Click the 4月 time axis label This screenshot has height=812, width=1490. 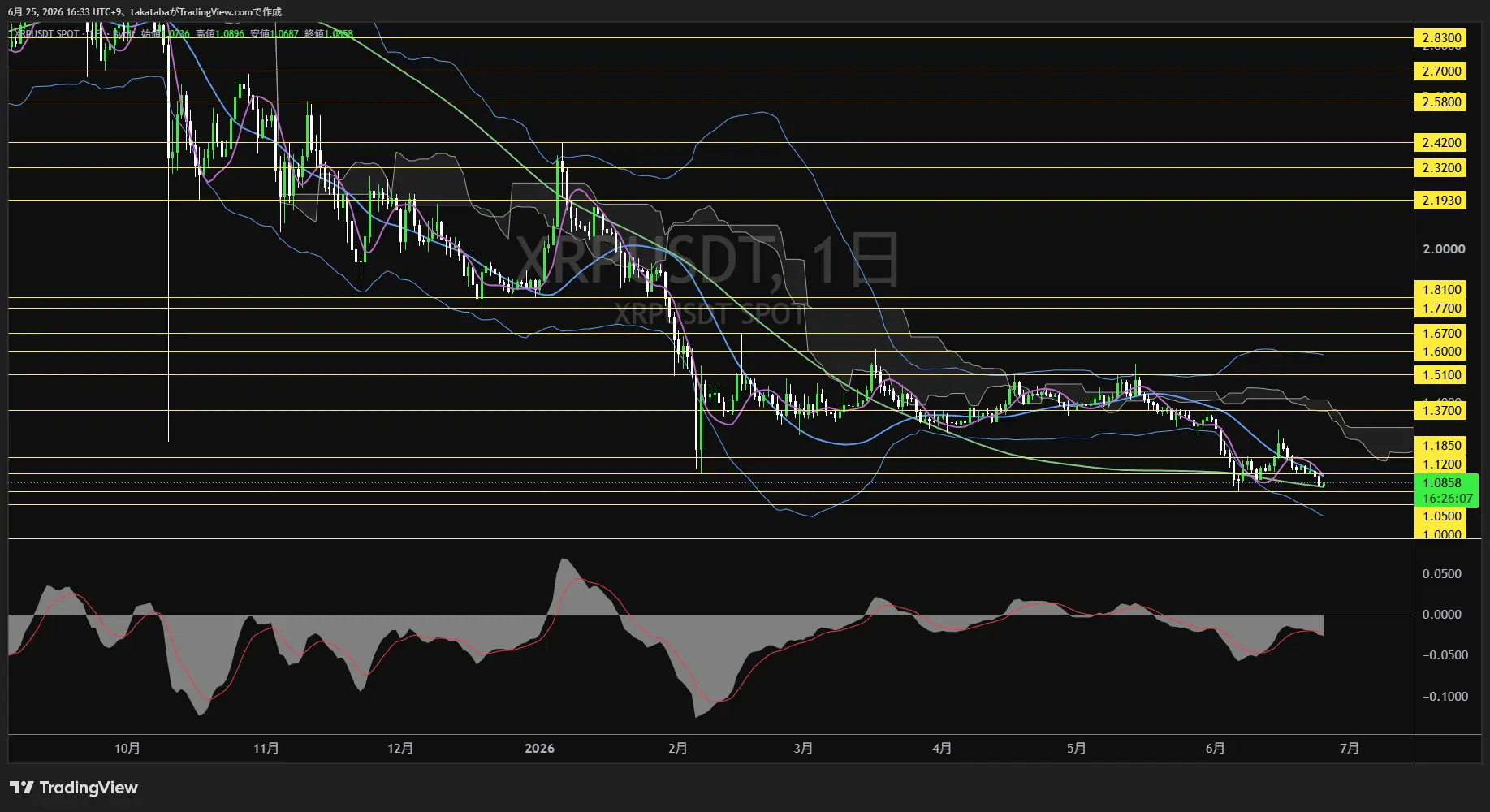point(942,749)
